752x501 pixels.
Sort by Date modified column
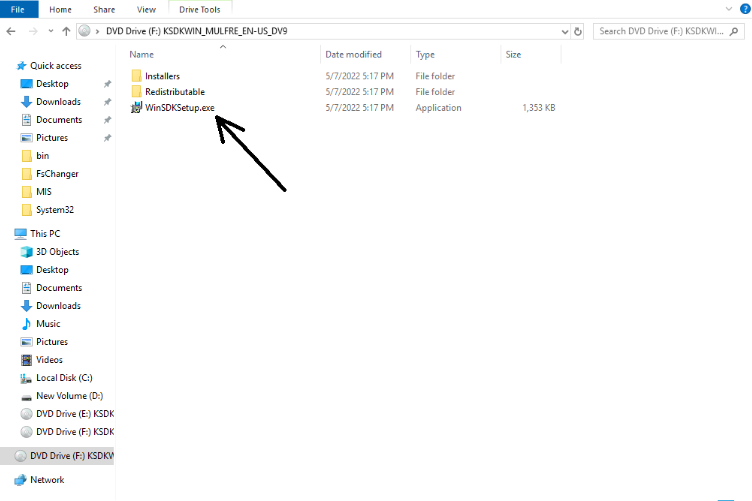(x=353, y=55)
